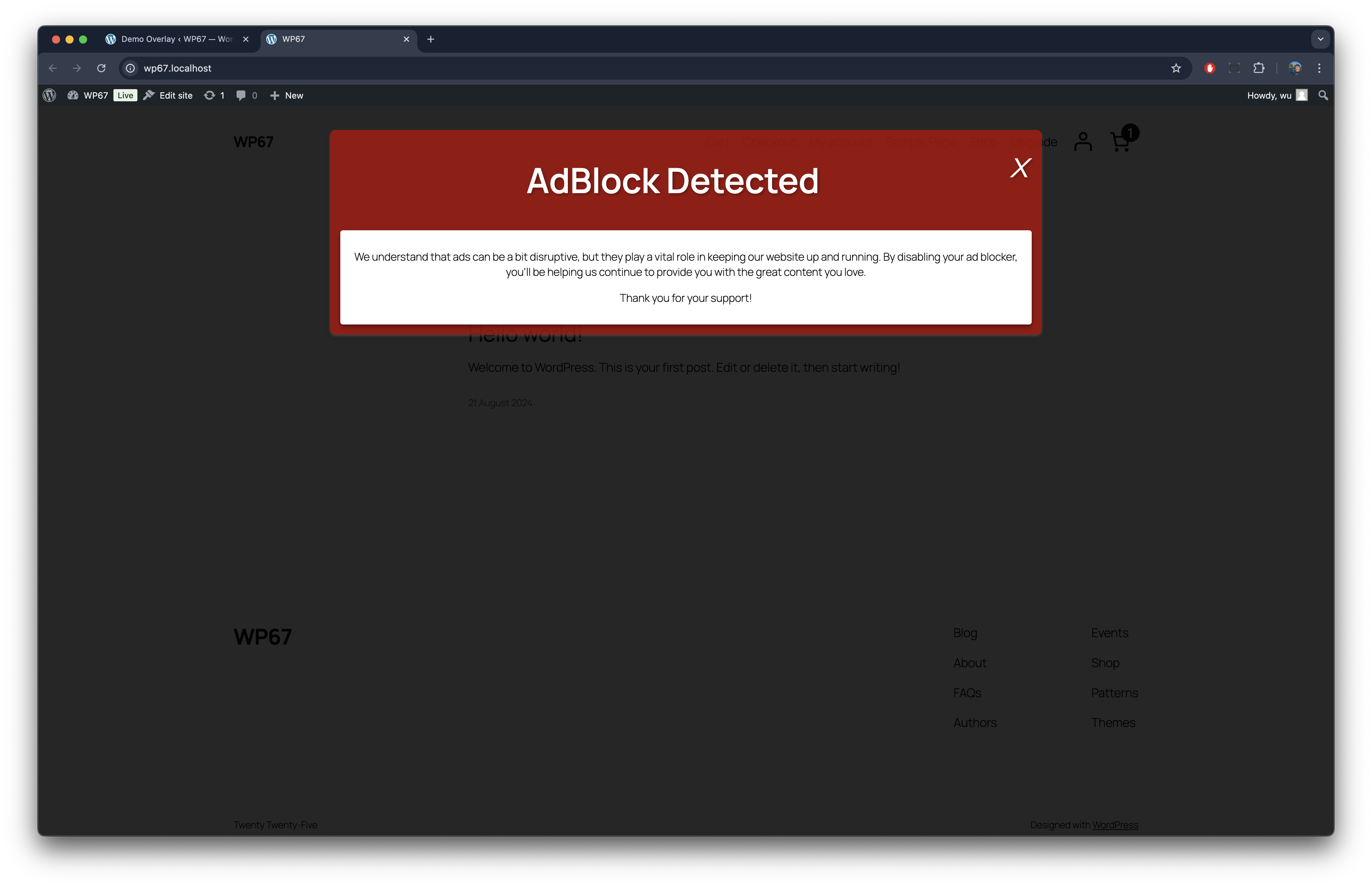Go back with browser back arrow
The width and height of the screenshot is (1372, 886).
click(x=53, y=69)
